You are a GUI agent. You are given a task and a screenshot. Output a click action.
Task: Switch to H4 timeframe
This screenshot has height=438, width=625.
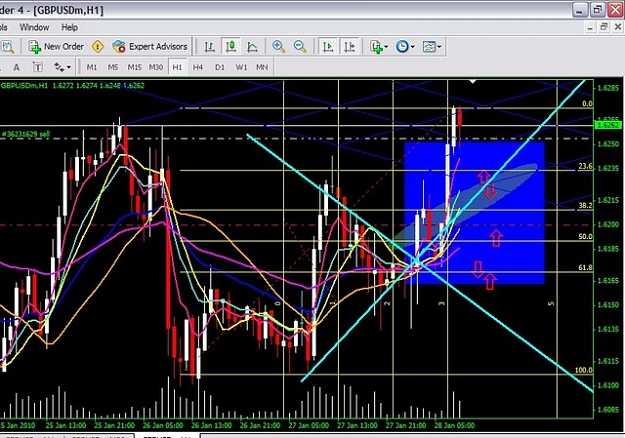[198, 67]
